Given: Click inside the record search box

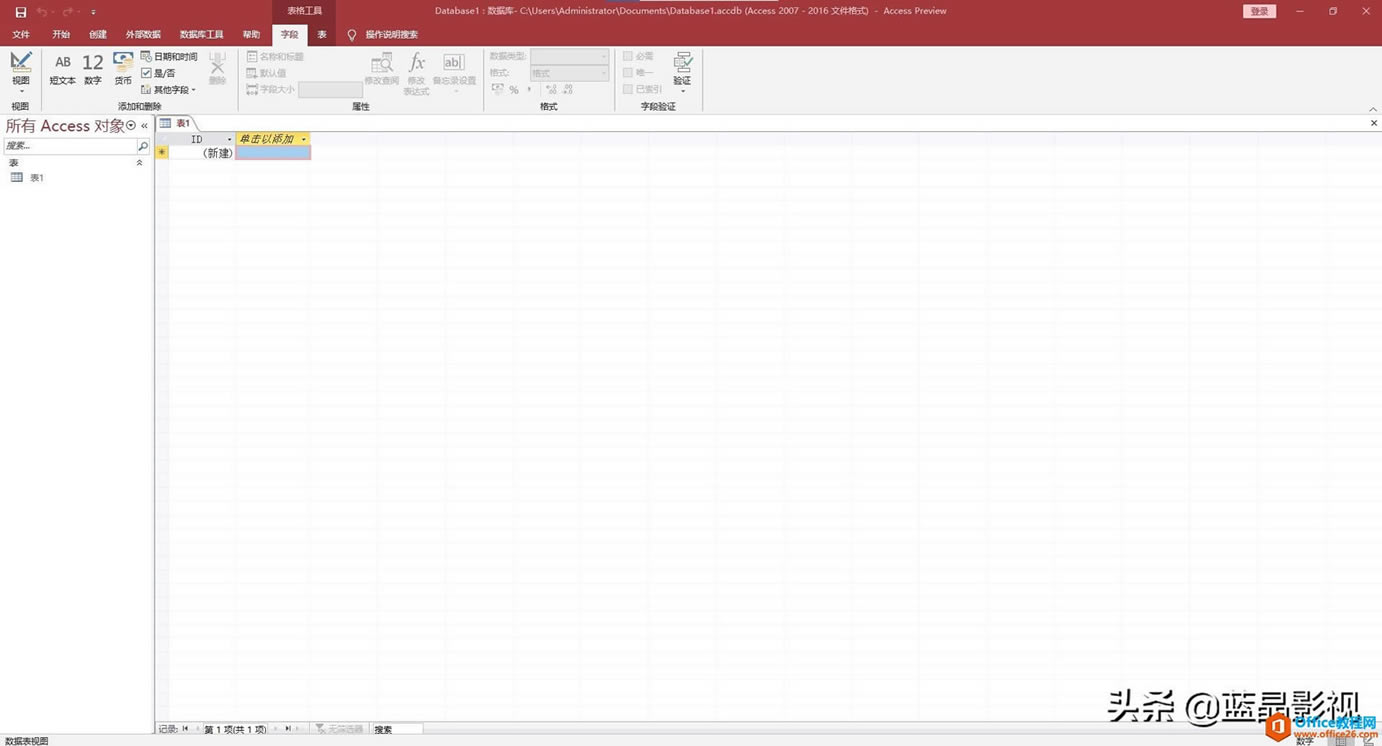Looking at the screenshot, I should click(410, 729).
